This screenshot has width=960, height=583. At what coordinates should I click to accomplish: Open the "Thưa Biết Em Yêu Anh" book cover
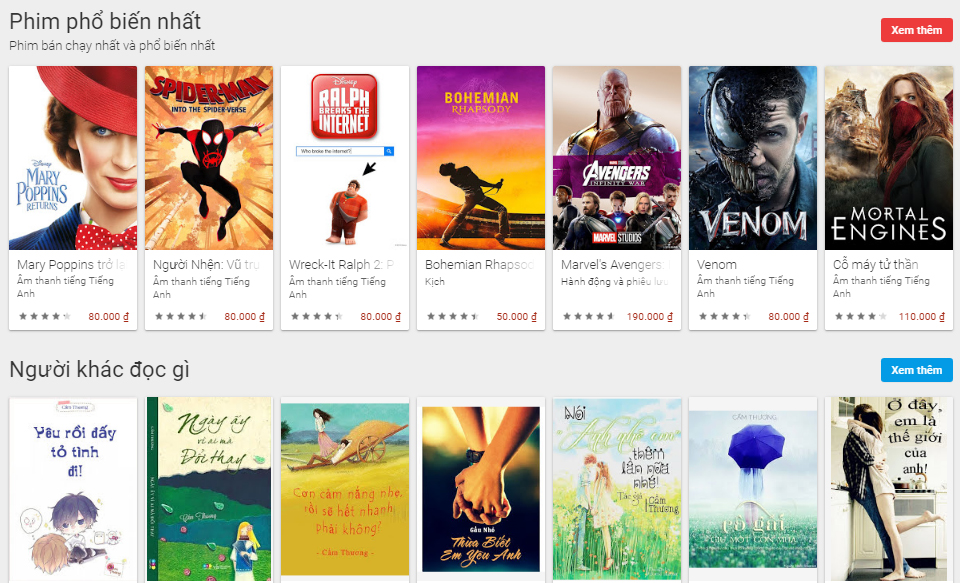481,490
